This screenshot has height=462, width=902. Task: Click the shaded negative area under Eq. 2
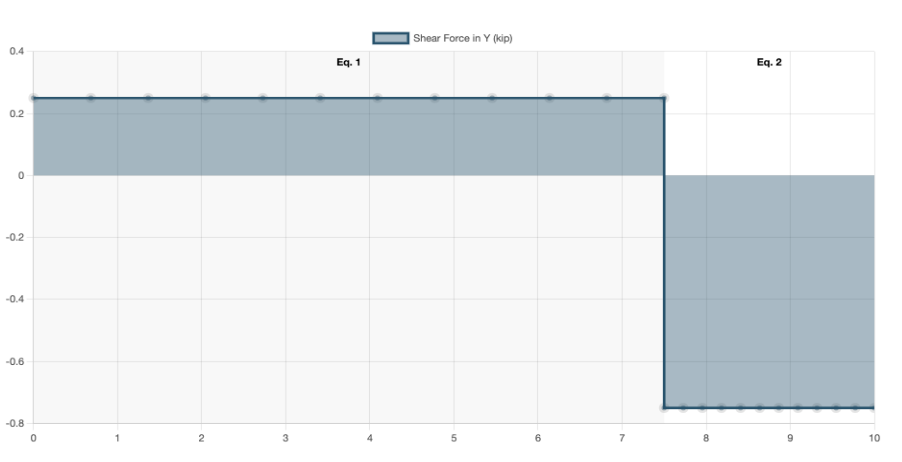[769, 290]
